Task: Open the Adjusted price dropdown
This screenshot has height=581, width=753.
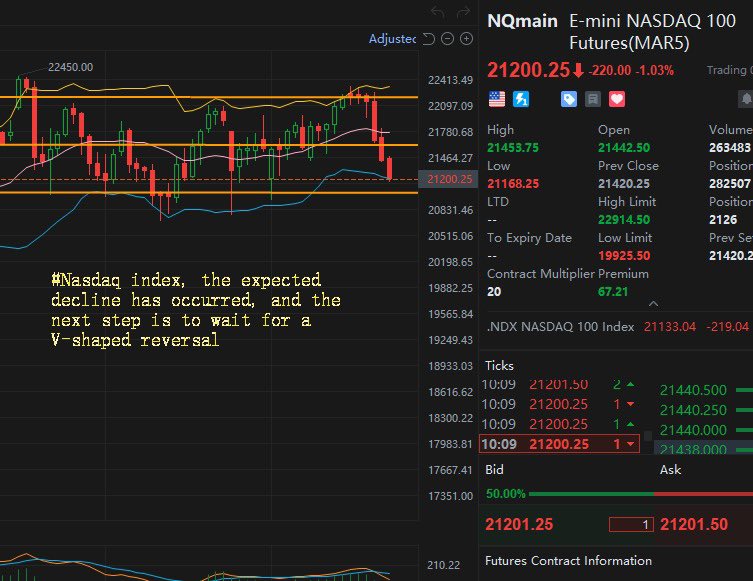Action: coord(392,39)
